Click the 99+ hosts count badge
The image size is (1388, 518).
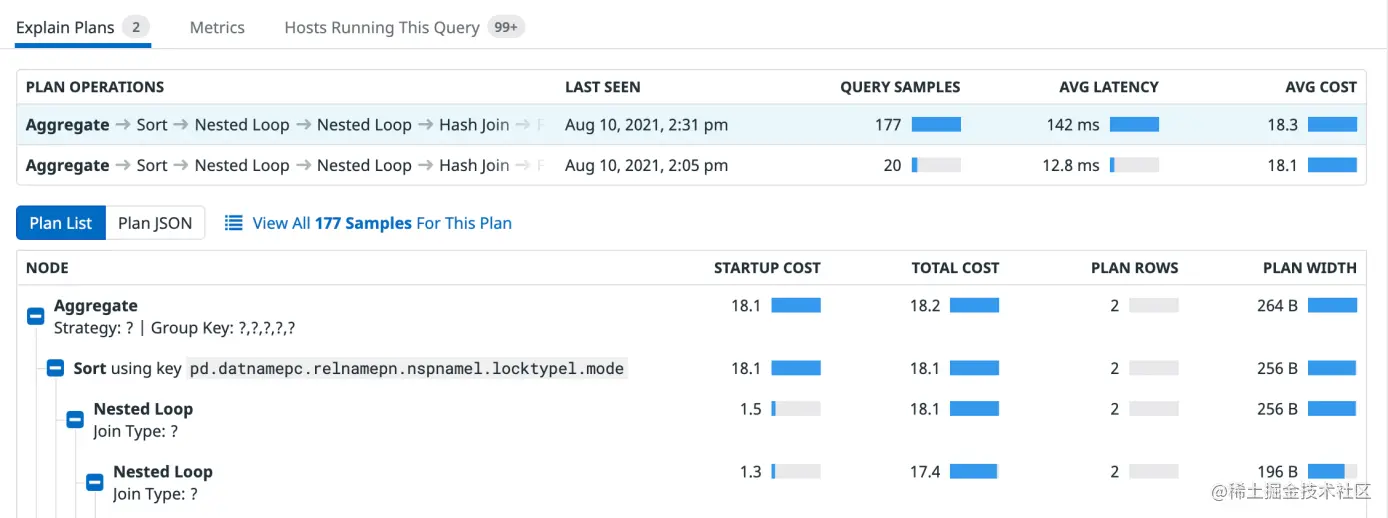click(x=507, y=27)
